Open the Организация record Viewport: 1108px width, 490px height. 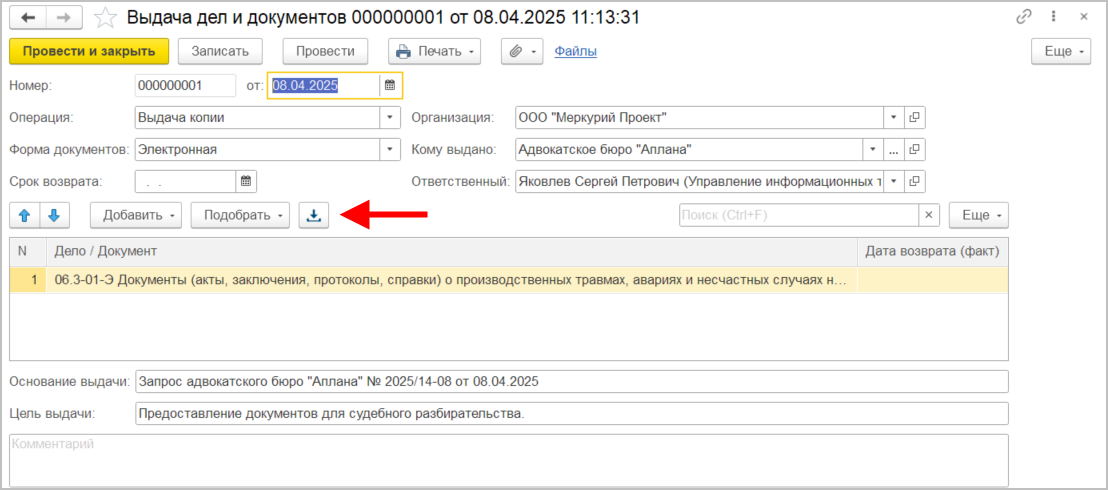click(914, 117)
